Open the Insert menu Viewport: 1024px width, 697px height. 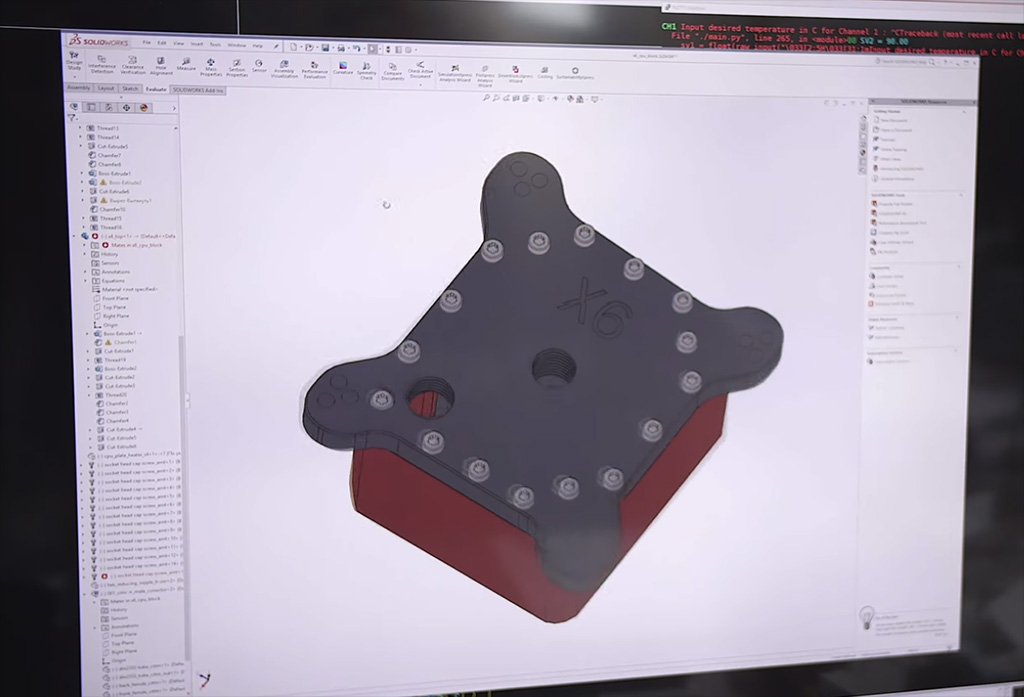click(197, 44)
